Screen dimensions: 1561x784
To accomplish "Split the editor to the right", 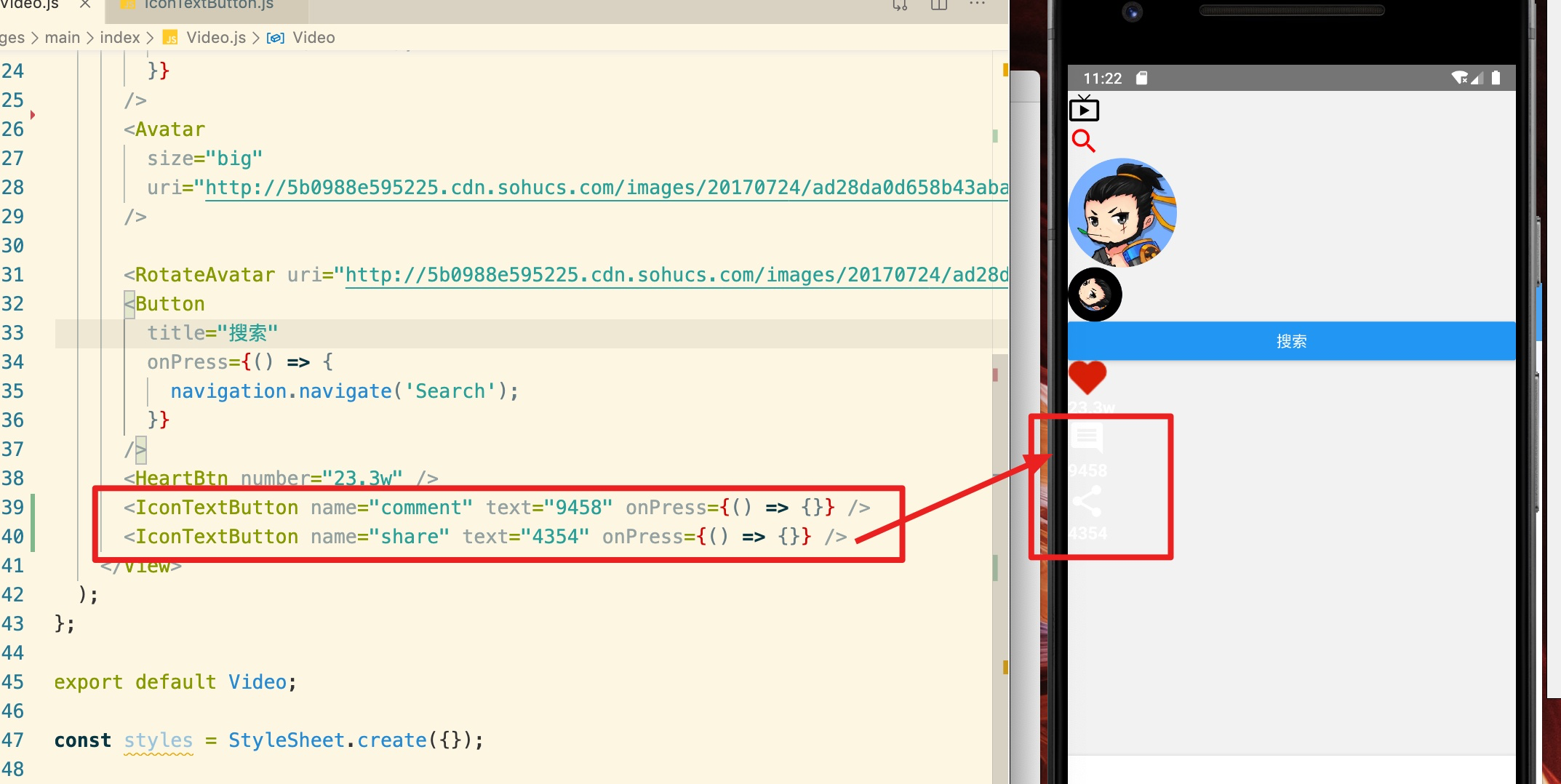I will (939, 5).
